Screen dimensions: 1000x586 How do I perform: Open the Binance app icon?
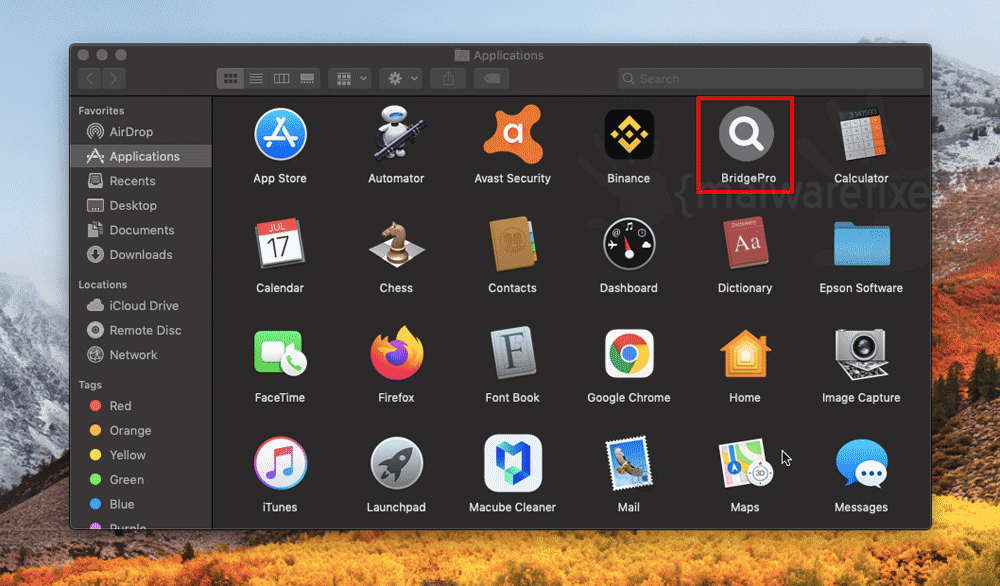[x=629, y=134]
